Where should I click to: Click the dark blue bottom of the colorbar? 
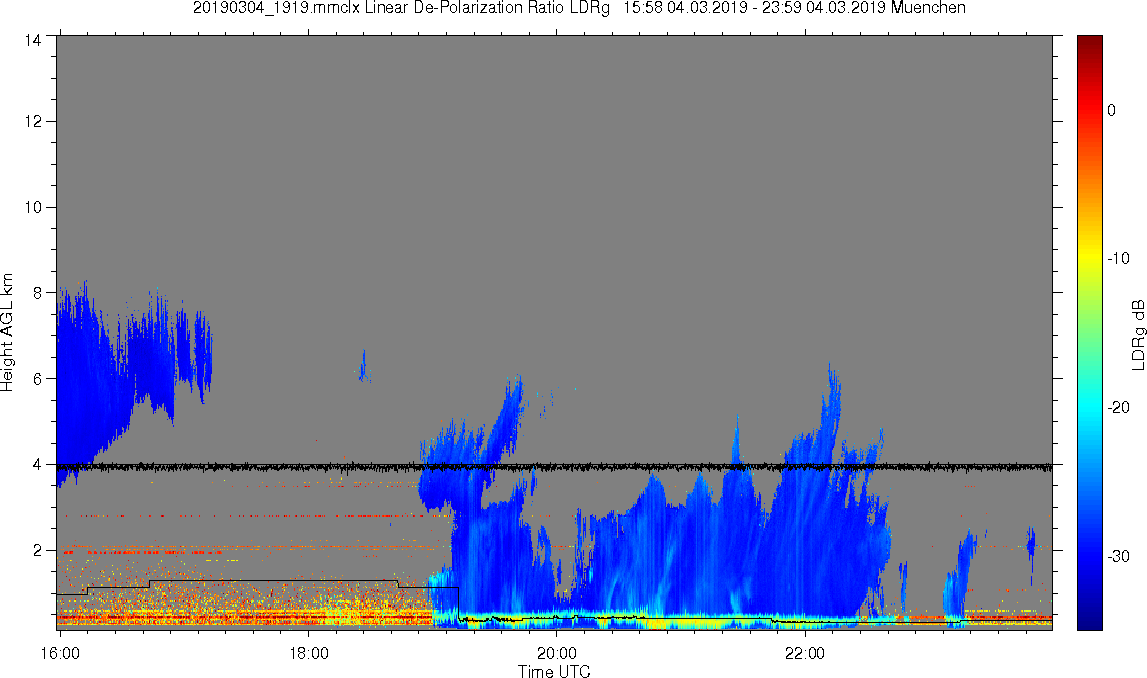[x=1089, y=620]
